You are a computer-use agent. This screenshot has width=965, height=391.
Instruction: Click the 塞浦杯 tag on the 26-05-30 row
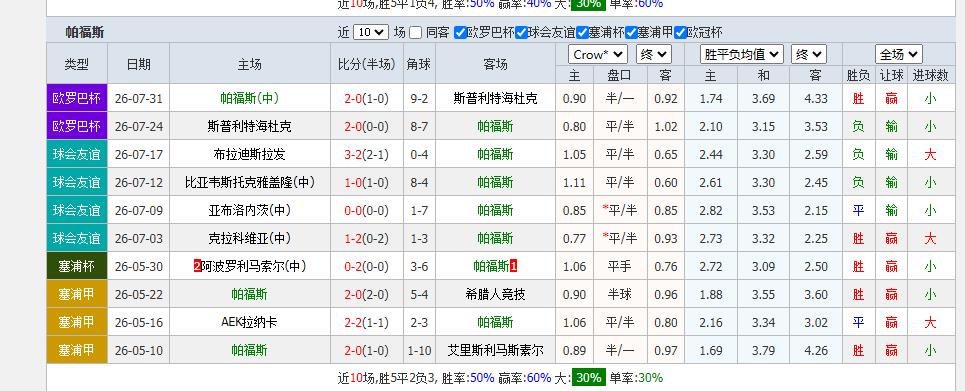pyautogui.click(x=77, y=267)
